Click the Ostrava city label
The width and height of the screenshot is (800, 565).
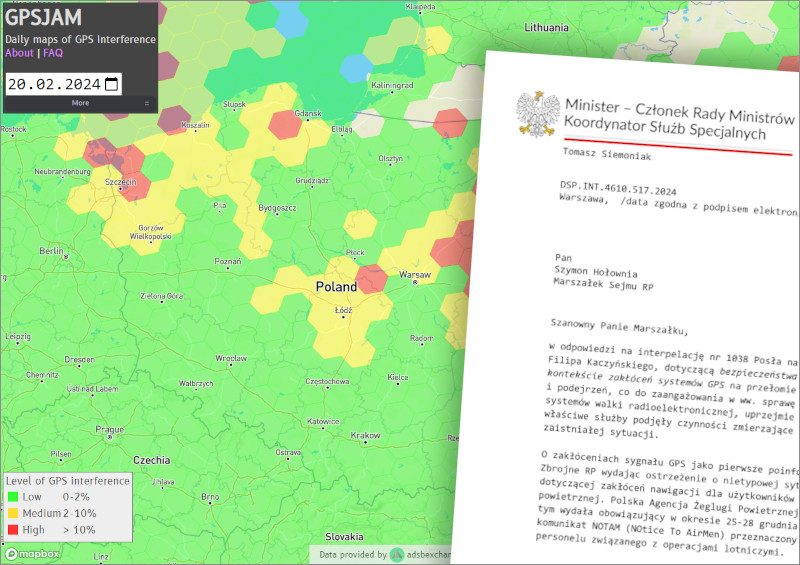tap(288, 453)
